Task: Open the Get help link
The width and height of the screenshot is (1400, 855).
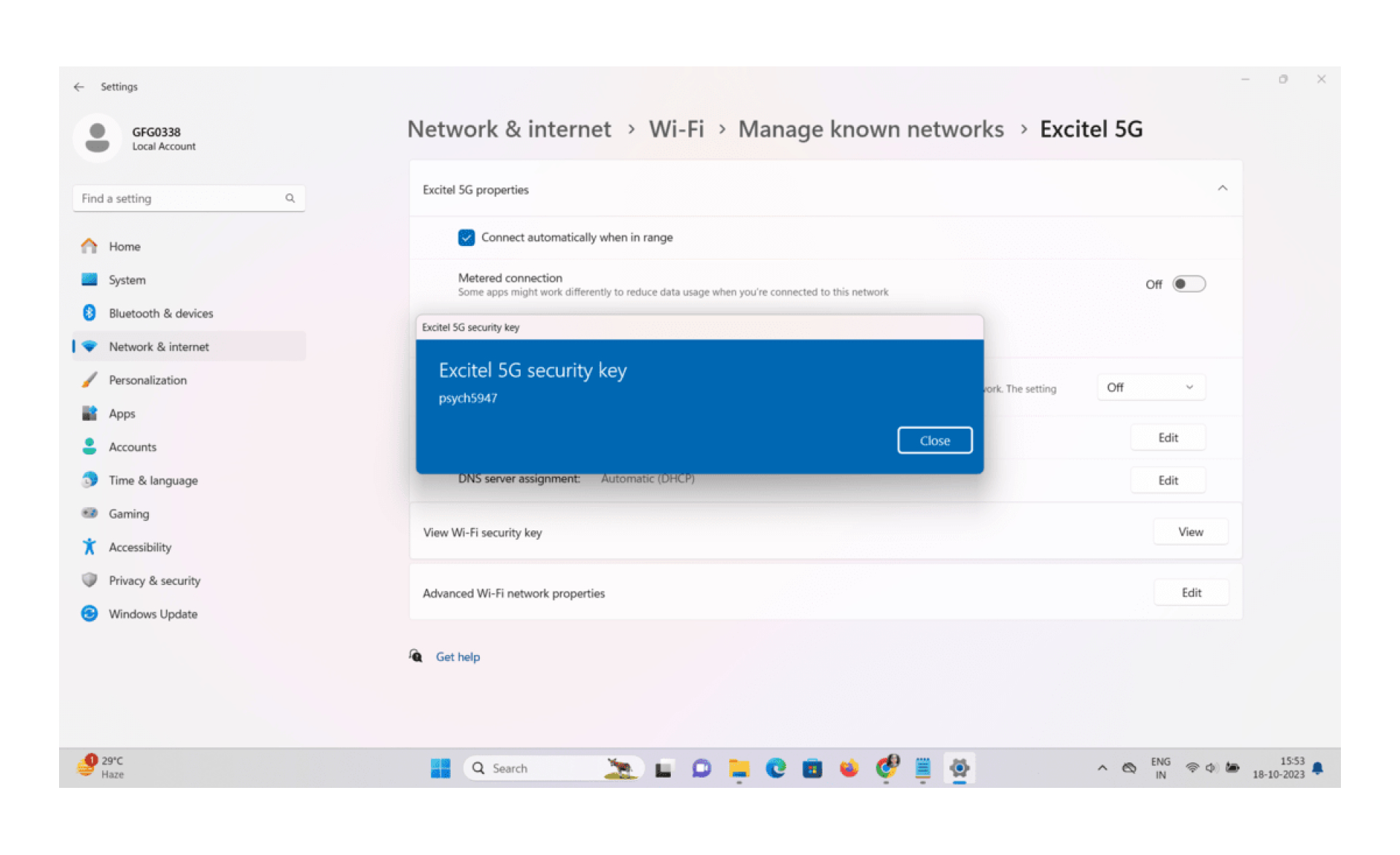Action: point(457,656)
